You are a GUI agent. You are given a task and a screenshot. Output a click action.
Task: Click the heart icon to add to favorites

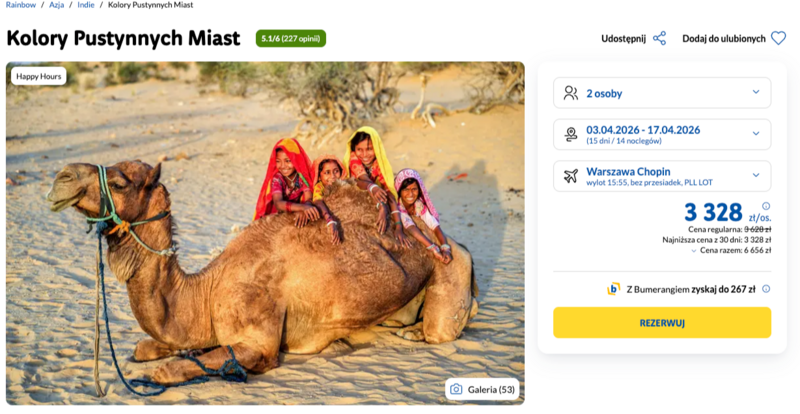pyautogui.click(x=778, y=38)
